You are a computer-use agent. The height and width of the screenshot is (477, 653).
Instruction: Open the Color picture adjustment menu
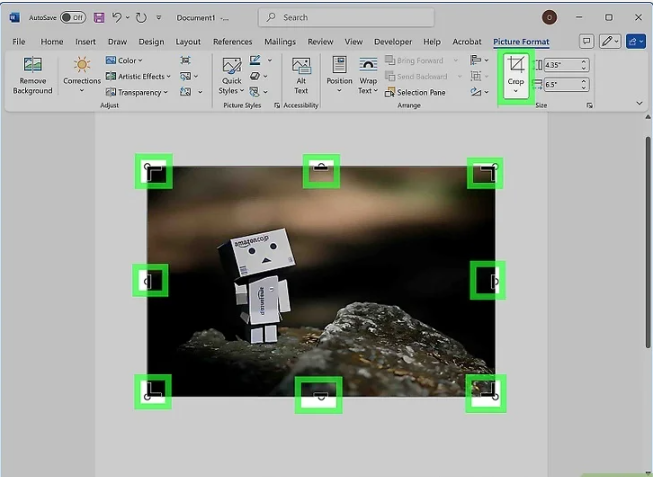[x=124, y=60]
